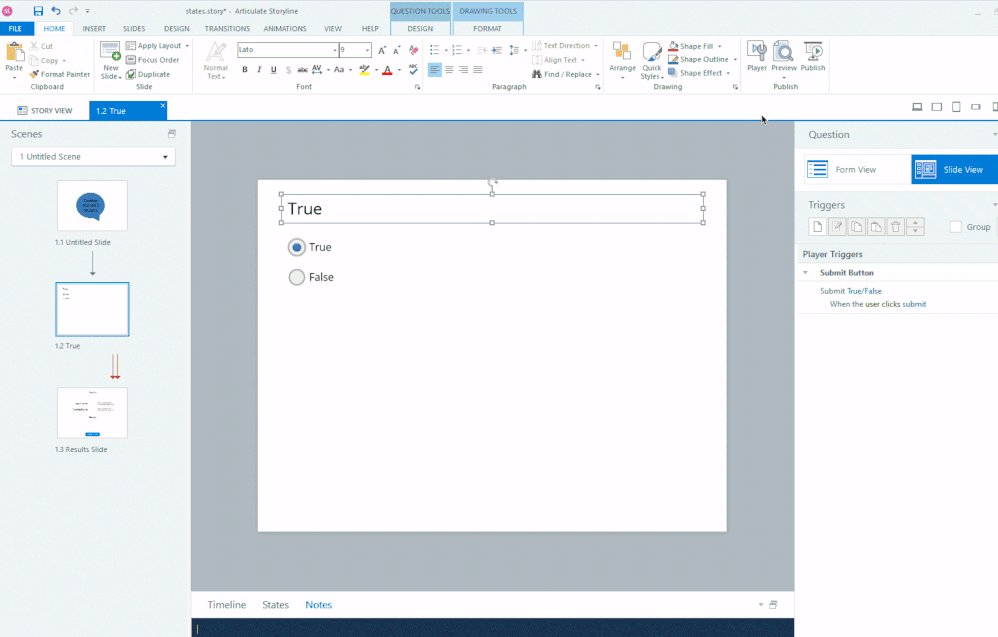The height and width of the screenshot is (637, 998).
Task: Apply bold formatting to text
Action: click(x=245, y=70)
